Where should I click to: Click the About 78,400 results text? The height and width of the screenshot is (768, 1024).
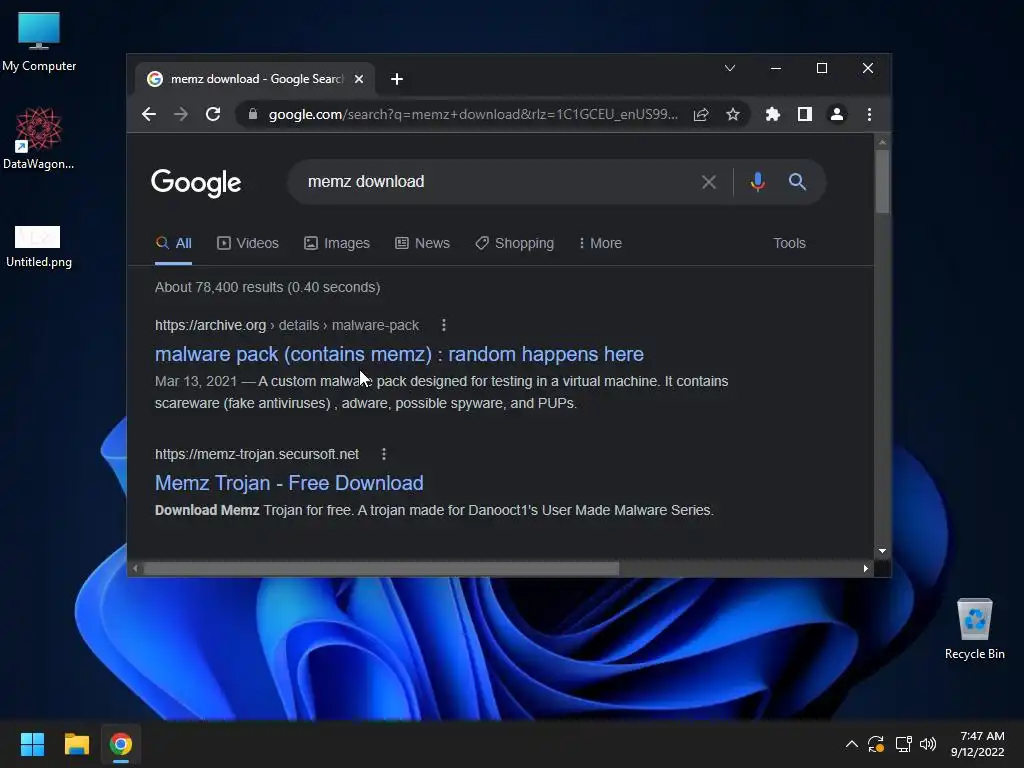267,287
